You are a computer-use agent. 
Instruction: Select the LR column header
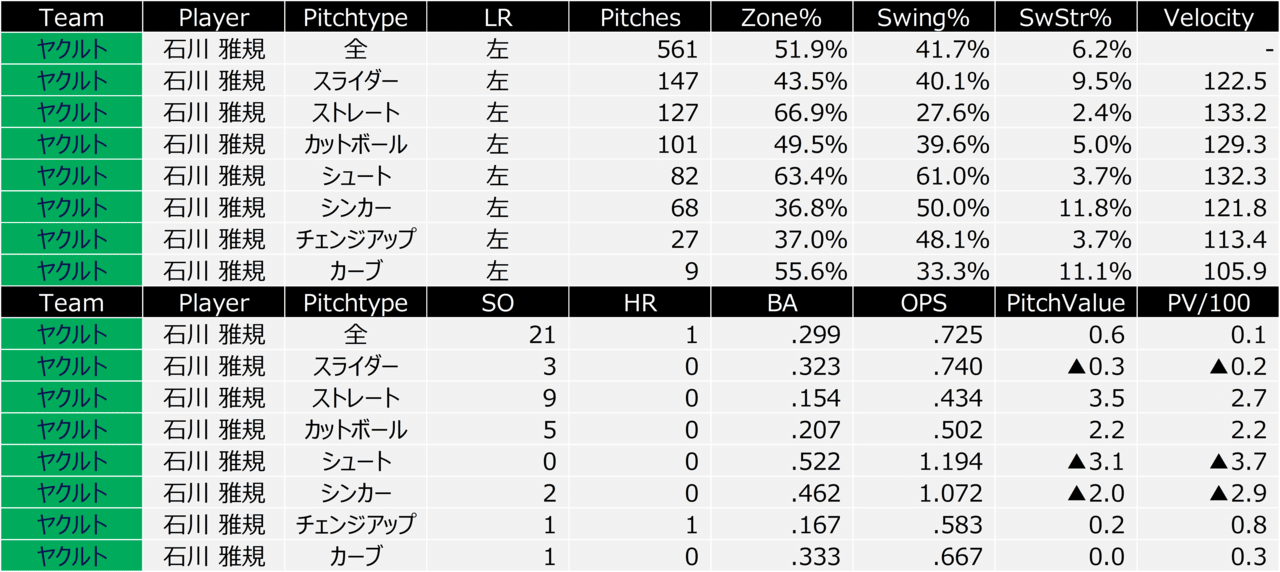coord(497,17)
